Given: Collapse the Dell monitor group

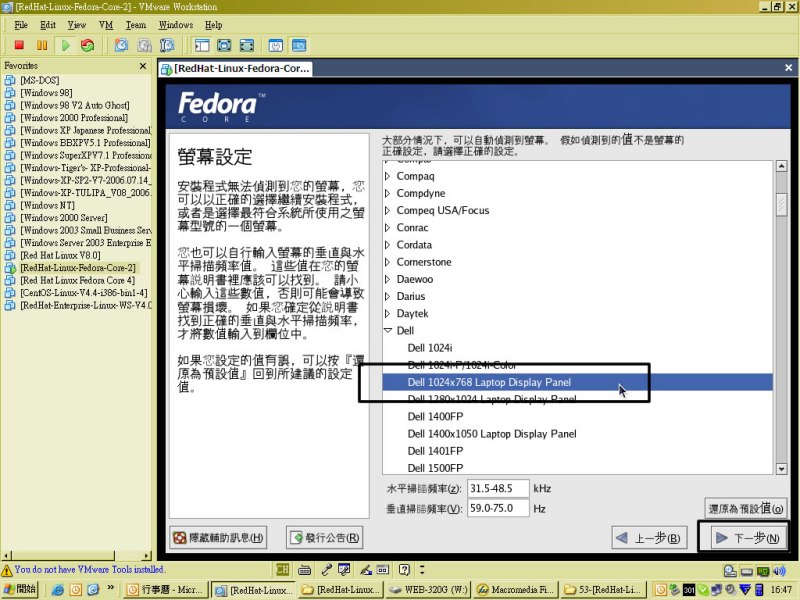Looking at the screenshot, I should coord(388,331).
